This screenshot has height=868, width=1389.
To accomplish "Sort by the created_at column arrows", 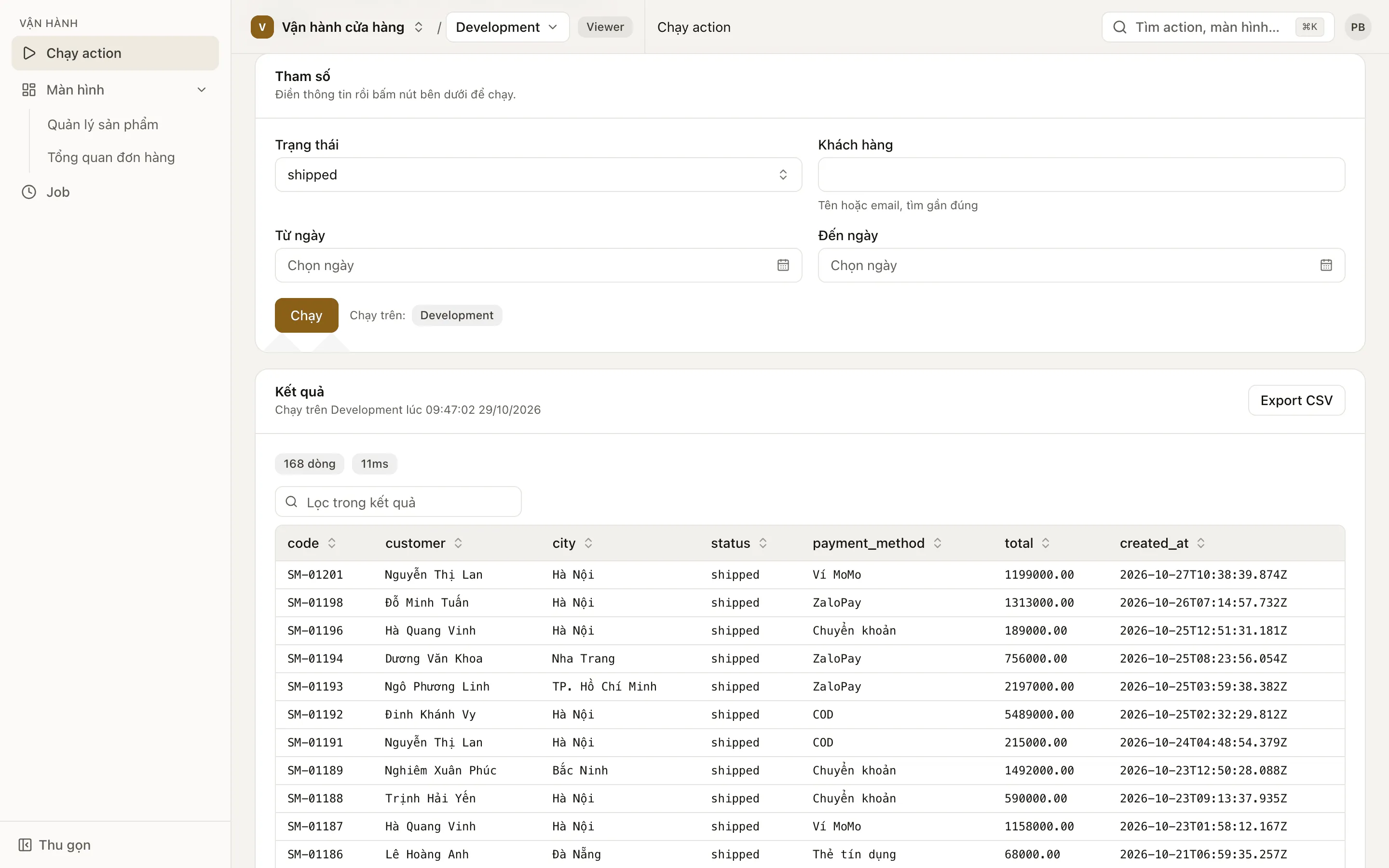I will [1201, 543].
